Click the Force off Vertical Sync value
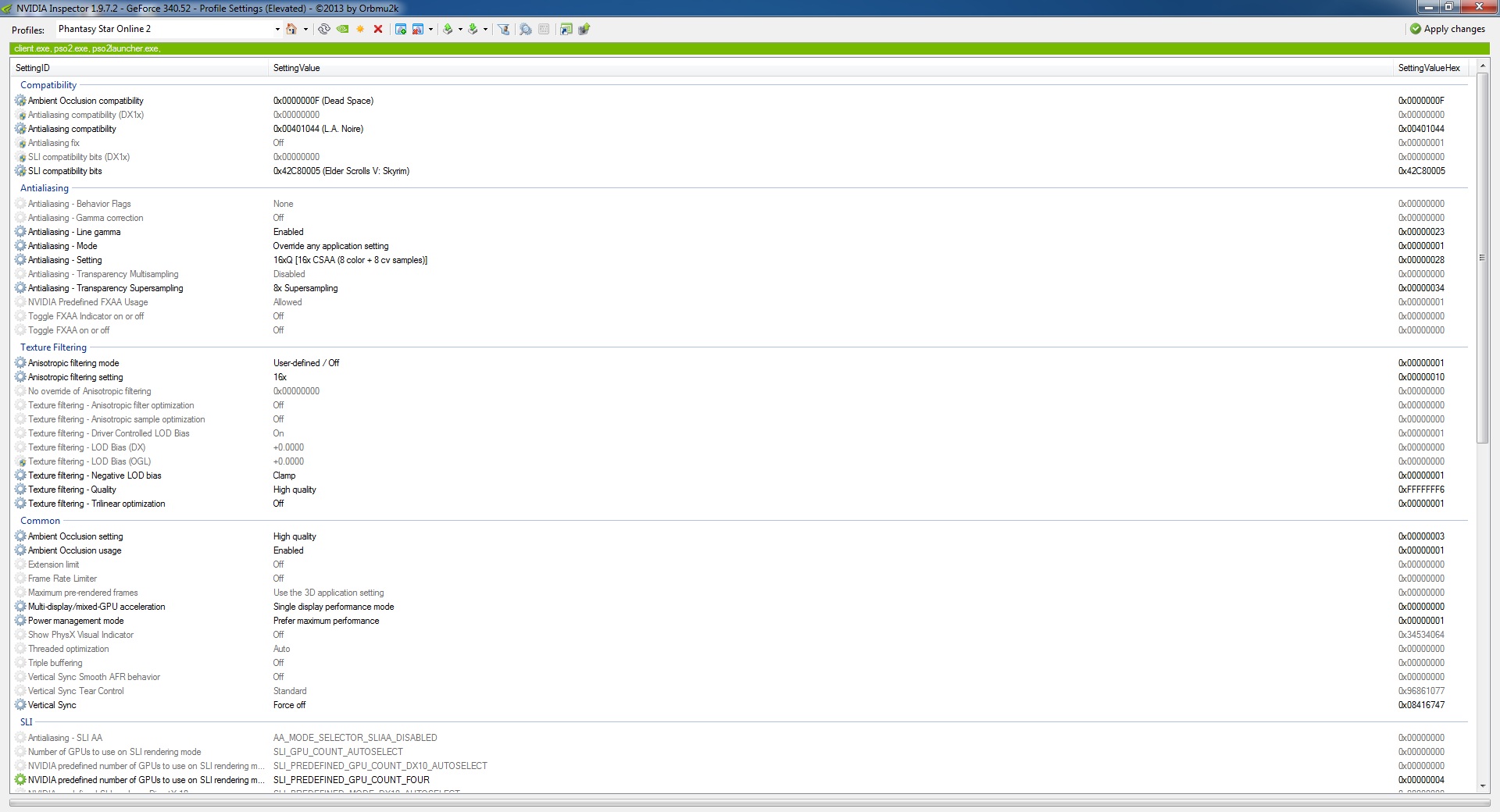 [289, 705]
